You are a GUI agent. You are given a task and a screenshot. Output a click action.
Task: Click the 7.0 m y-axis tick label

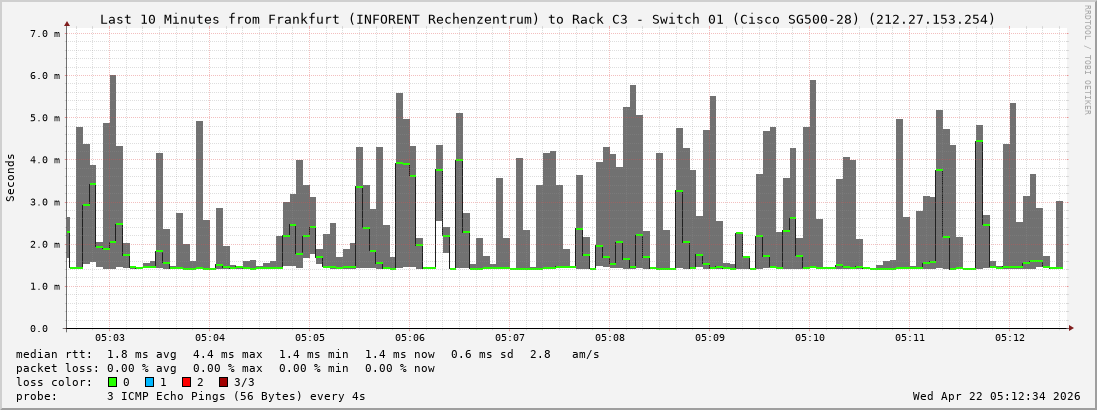click(x=45, y=34)
